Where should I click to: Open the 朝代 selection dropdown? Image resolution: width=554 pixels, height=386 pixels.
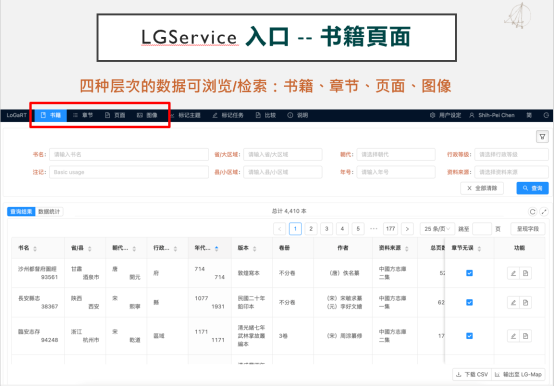tap(396, 154)
